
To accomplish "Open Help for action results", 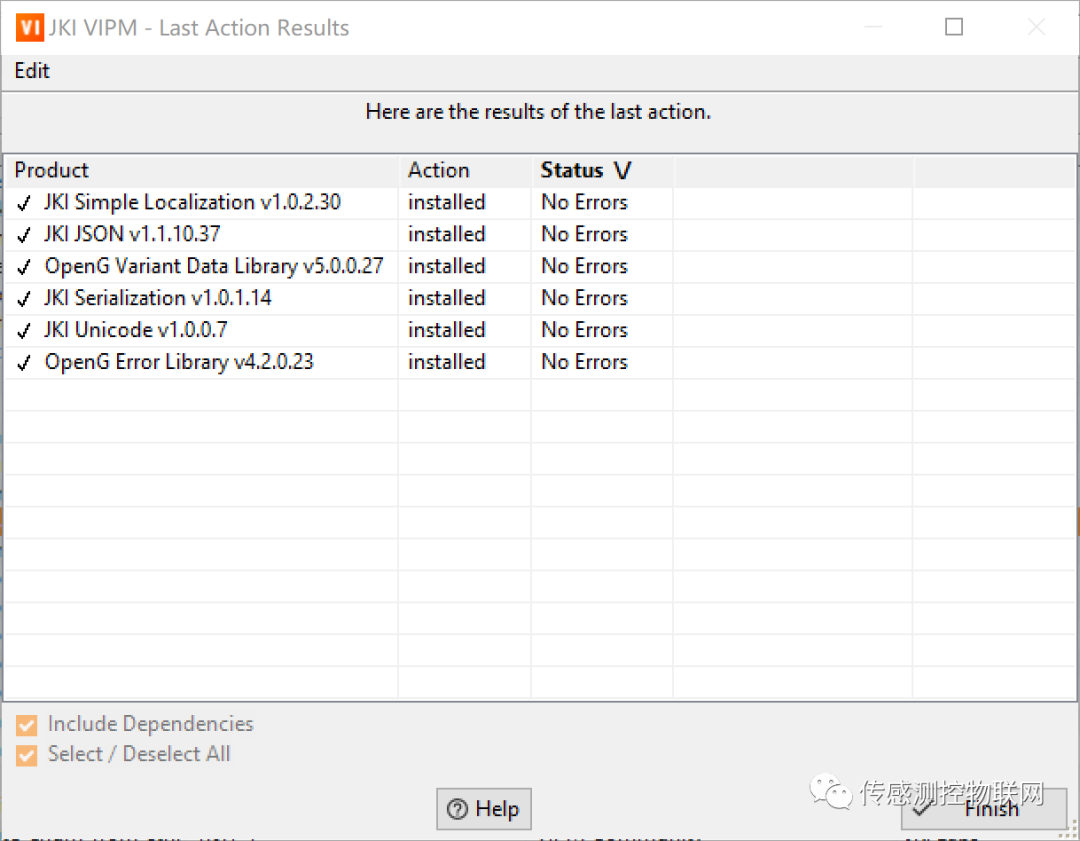I will 484,809.
